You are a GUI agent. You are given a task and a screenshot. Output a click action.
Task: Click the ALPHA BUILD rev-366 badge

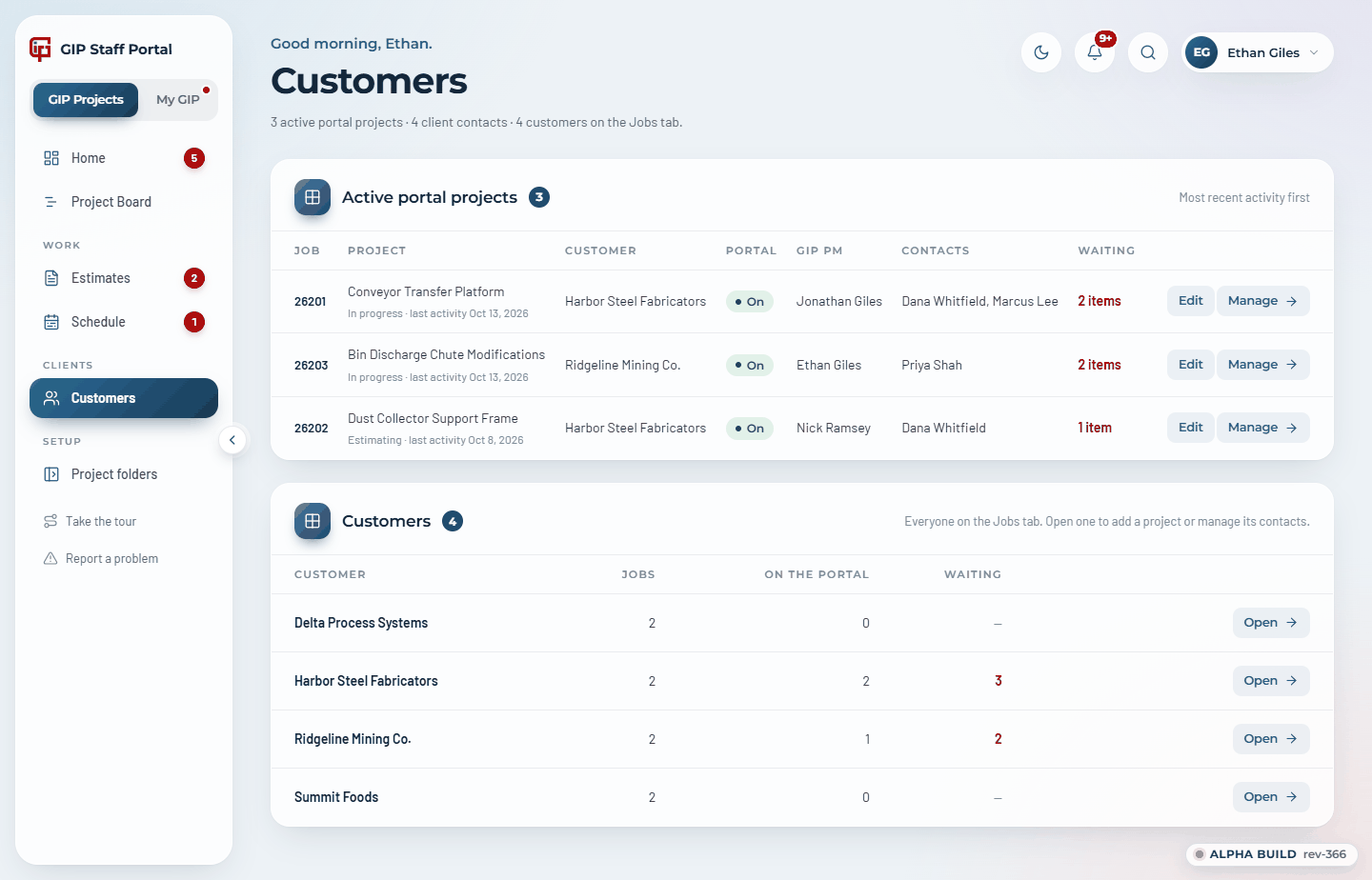click(x=1272, y=854)
